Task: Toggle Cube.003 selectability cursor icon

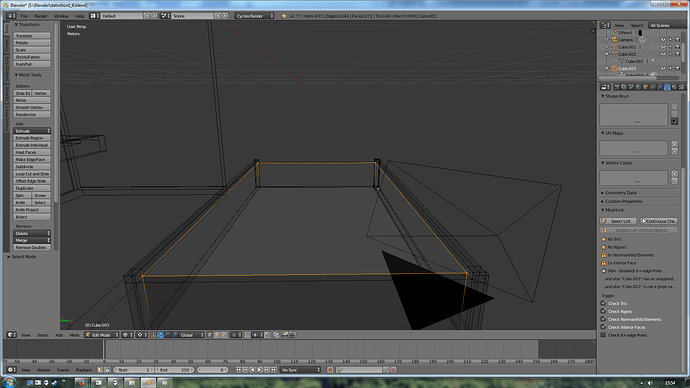Action: pyautogui.click(x=670, y=69)
